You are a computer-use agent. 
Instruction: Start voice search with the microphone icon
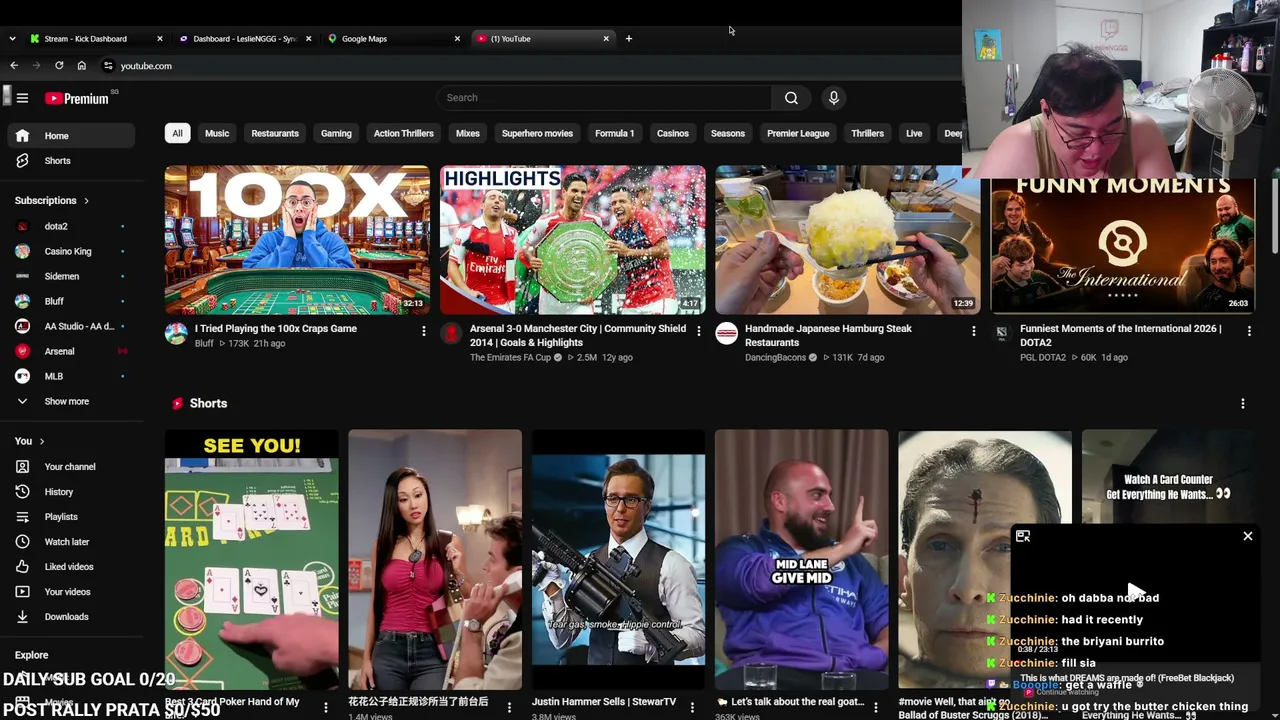click(833, 98)
